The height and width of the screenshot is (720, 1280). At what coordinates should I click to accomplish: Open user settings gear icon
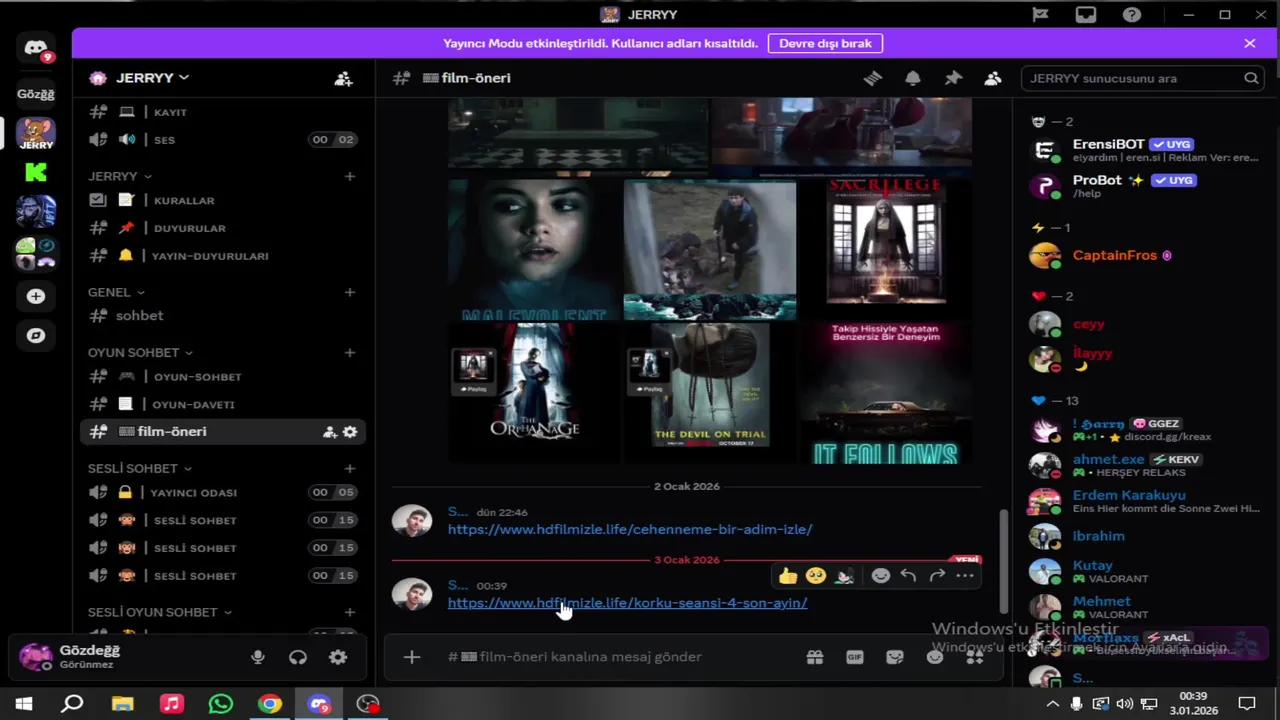tap(338, 657)
